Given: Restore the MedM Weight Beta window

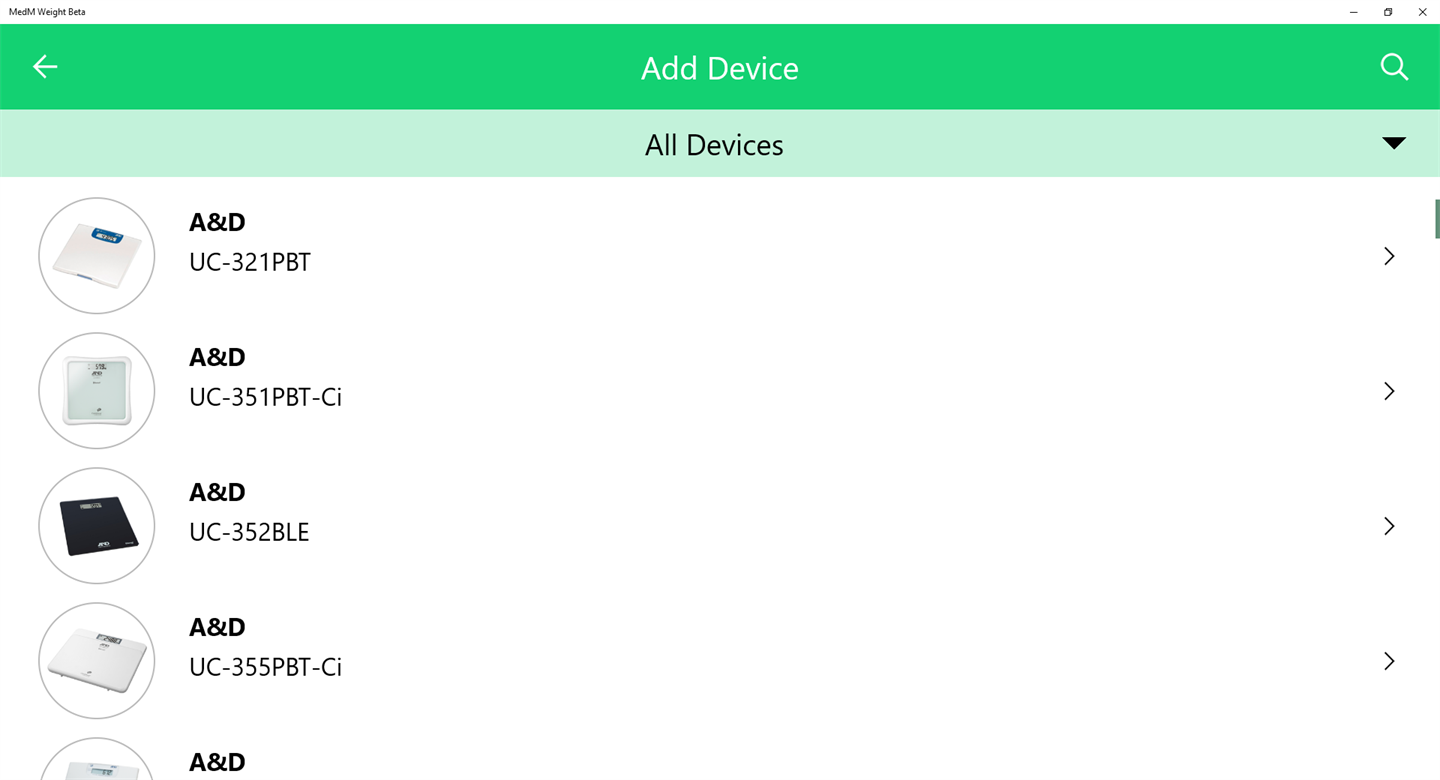Looking at the screenshot, I should (1388, 12).
